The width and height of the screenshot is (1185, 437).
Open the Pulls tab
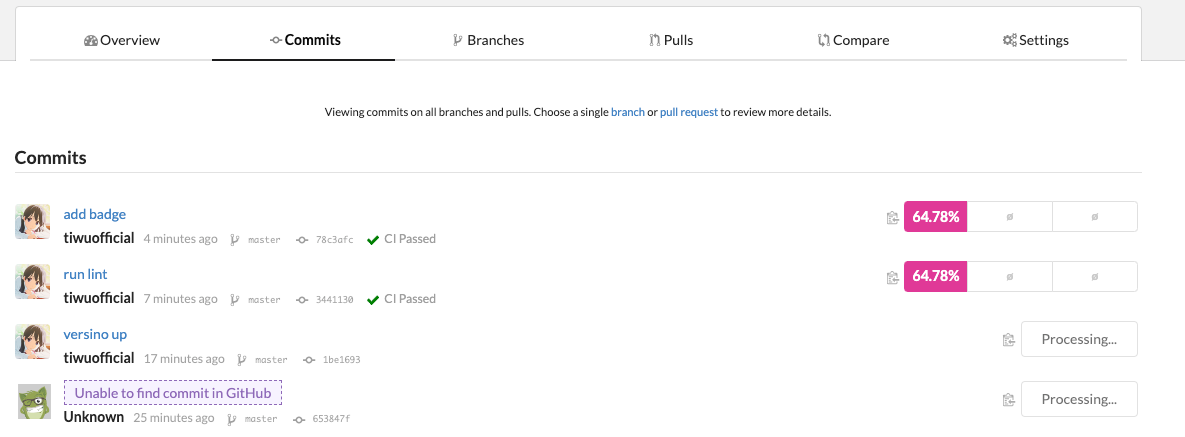tap(671, 40)
